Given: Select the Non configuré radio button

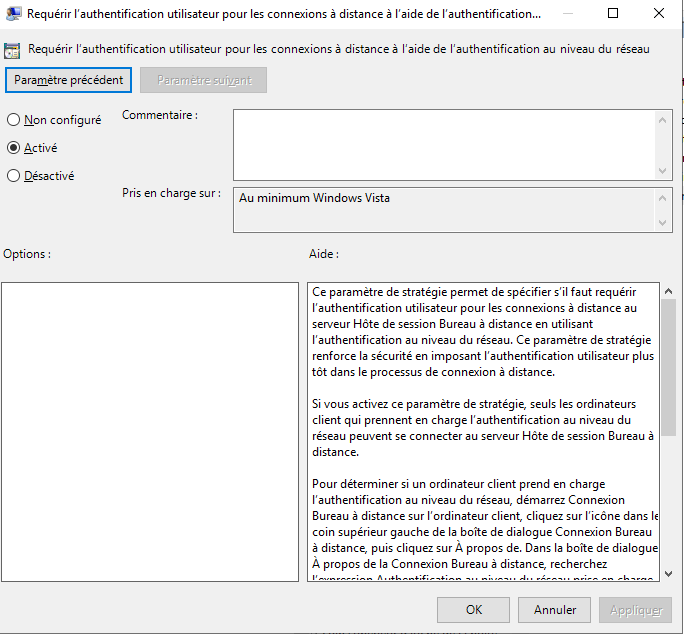Looking at the screenshot, I should point(14,120).
